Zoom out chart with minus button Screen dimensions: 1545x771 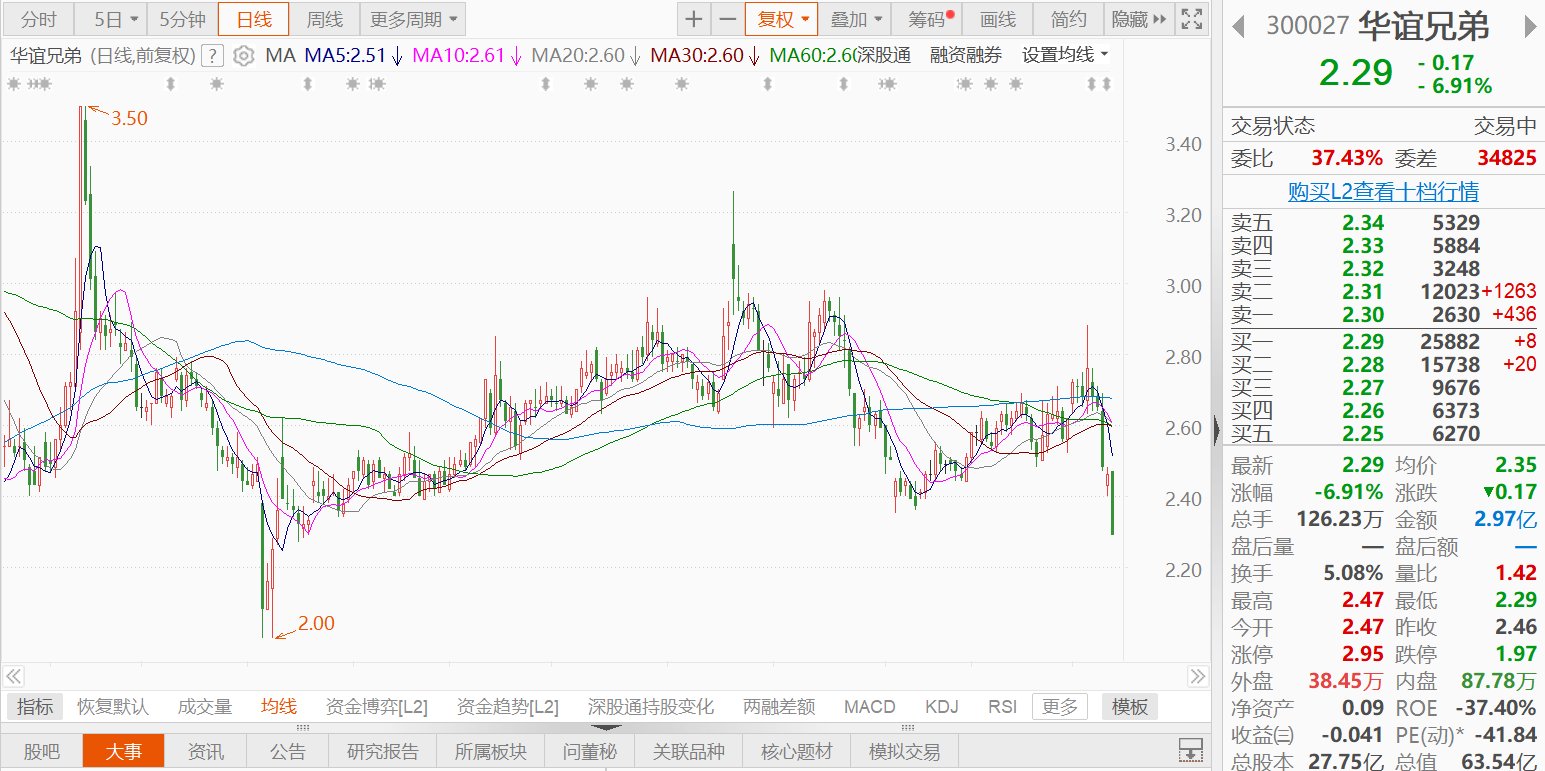click(x=727, y=19)
